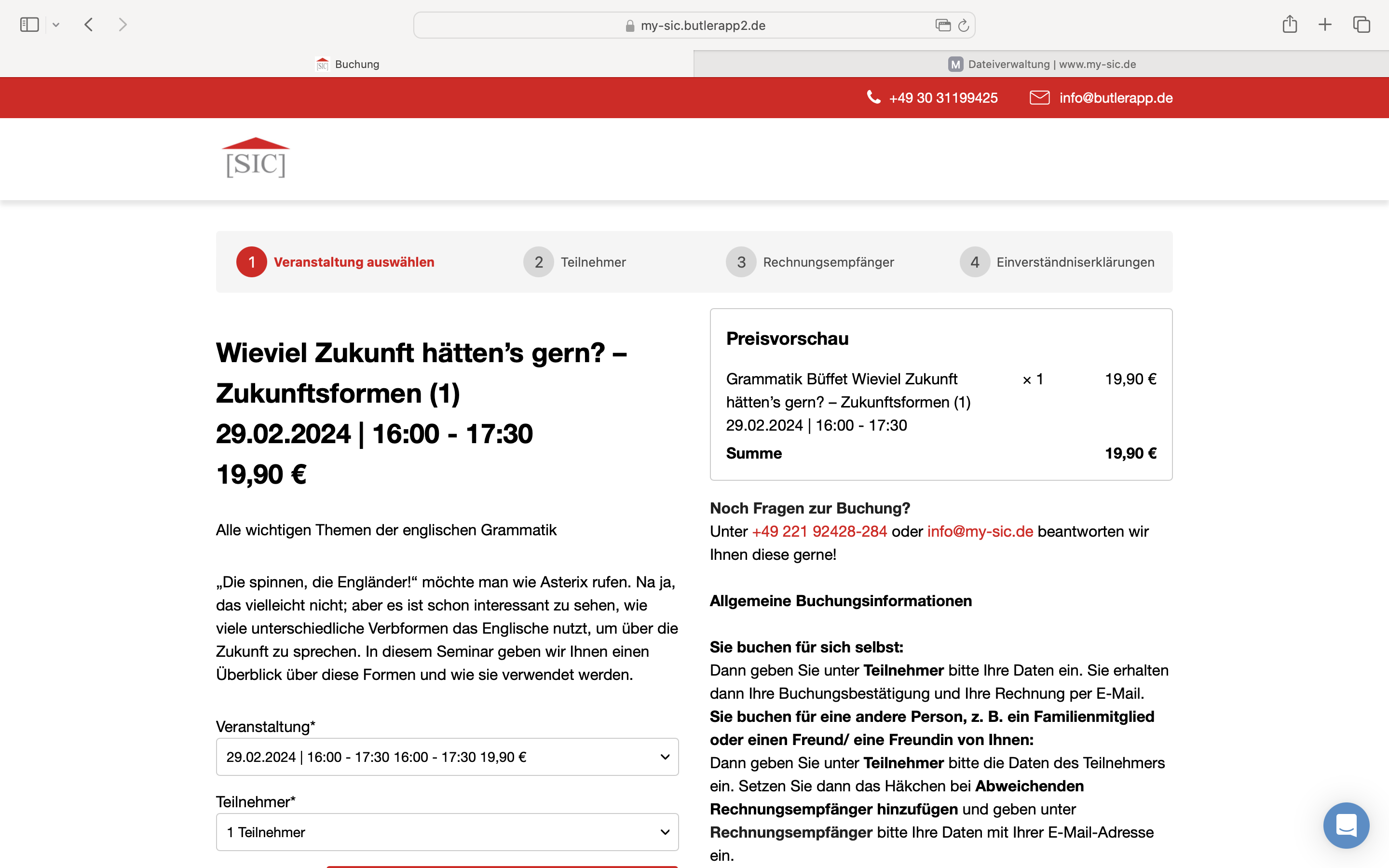Click the info@my-sic.de email link
This screenshot has width=1389, height=868.
click(980, 531)
